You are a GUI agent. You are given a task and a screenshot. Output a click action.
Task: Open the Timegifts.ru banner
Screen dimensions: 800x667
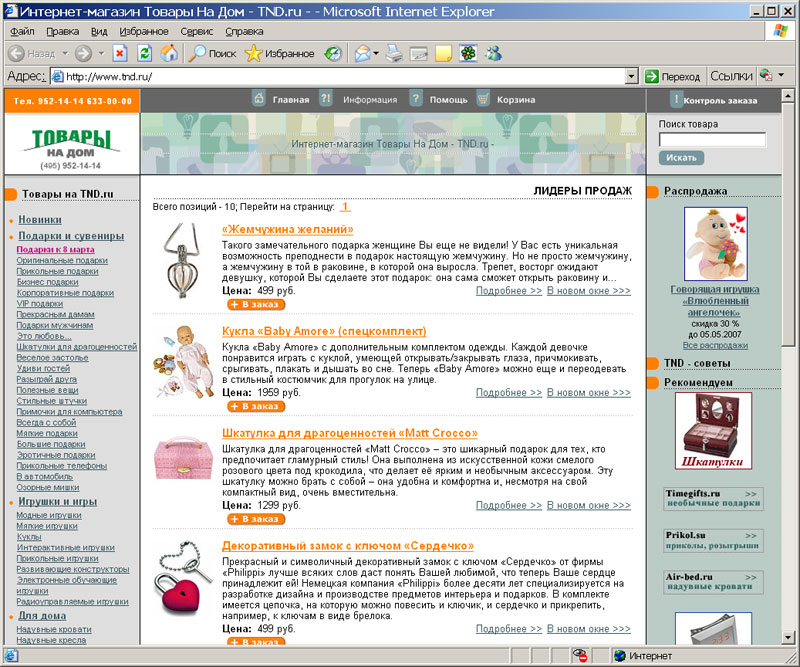point(714,498)
